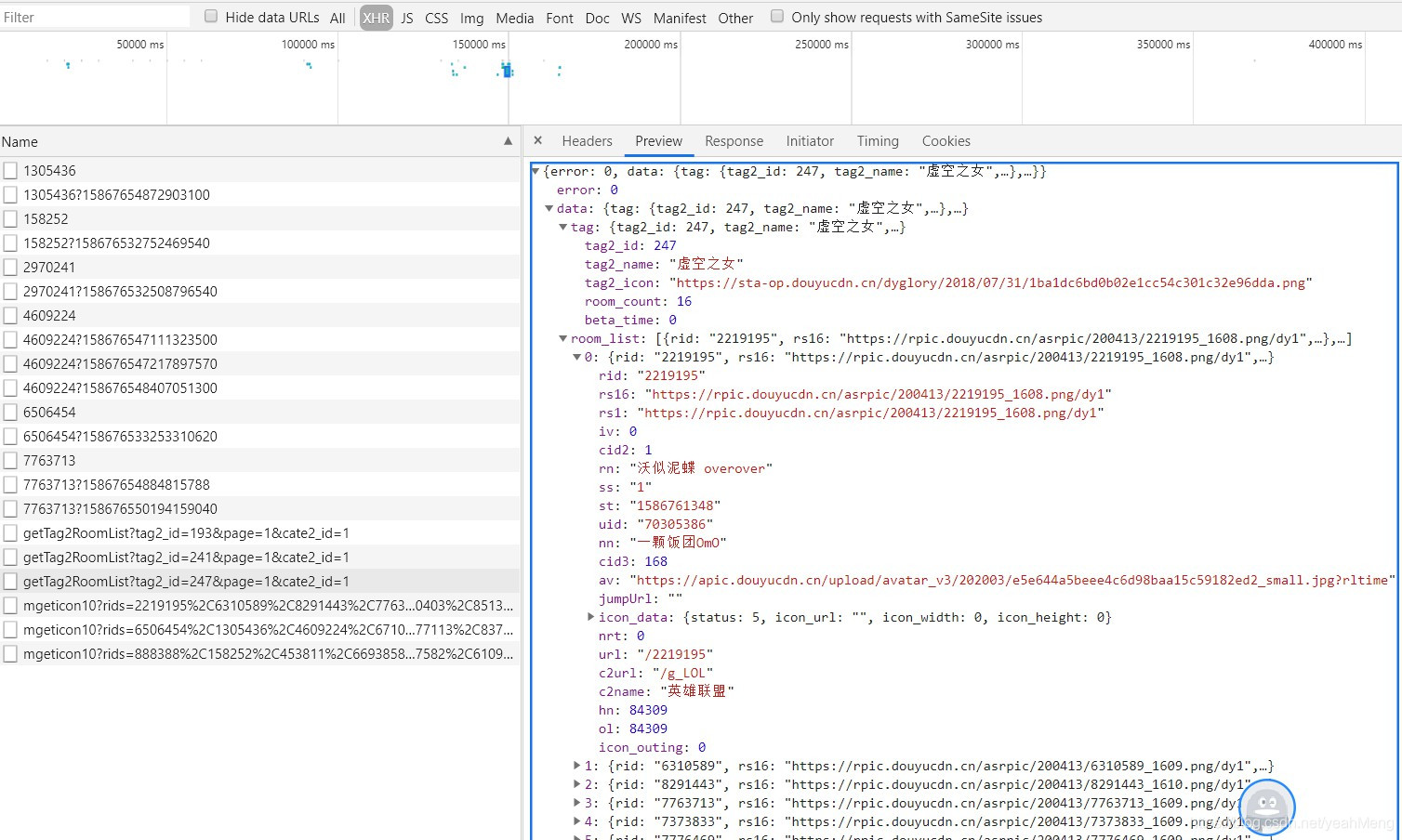Screen dimensions: 1402x840
Task: Filter requests by Font
Action: click(x=560, y=18)
